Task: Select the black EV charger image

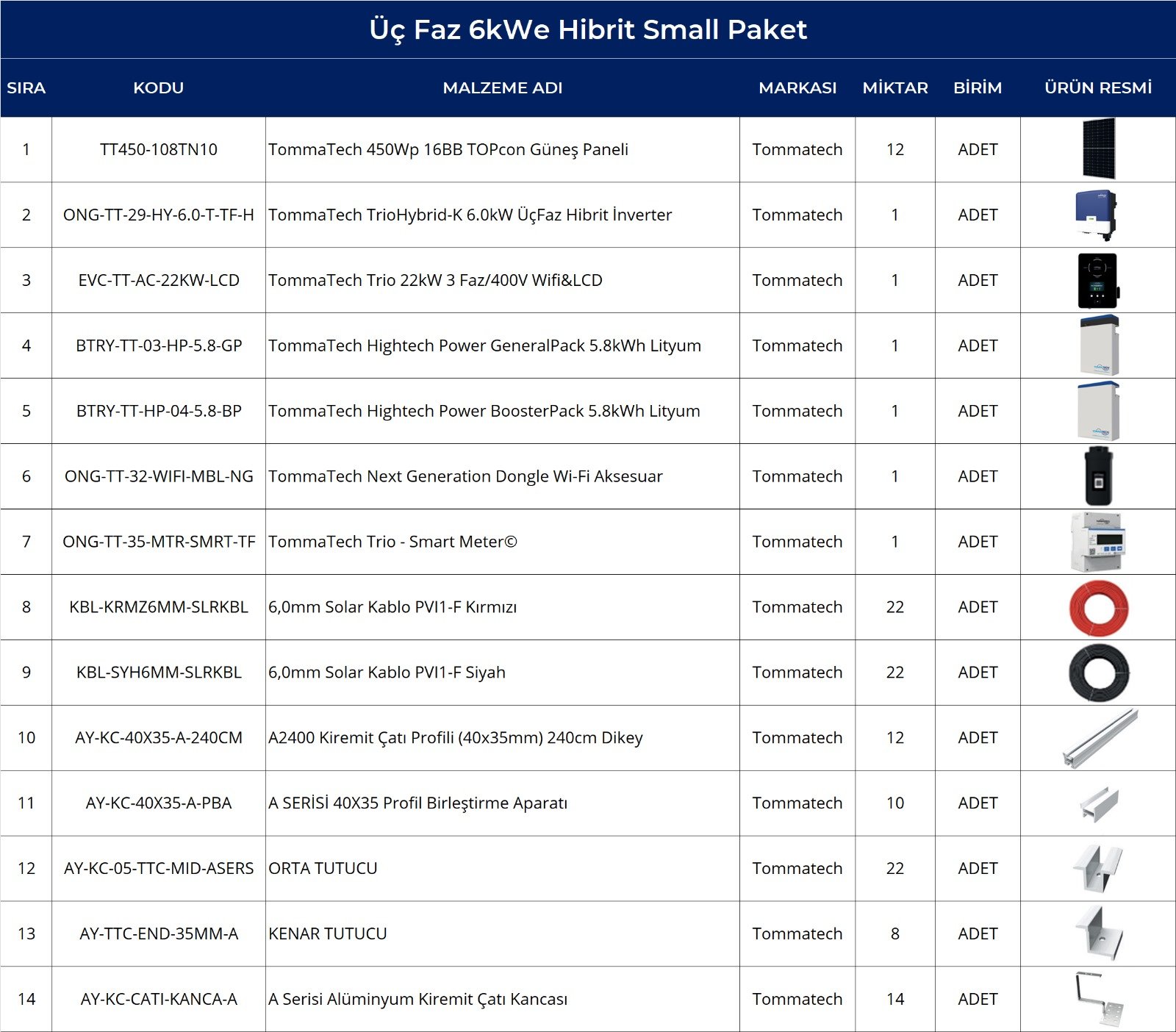Action: tap(1098, 280)
